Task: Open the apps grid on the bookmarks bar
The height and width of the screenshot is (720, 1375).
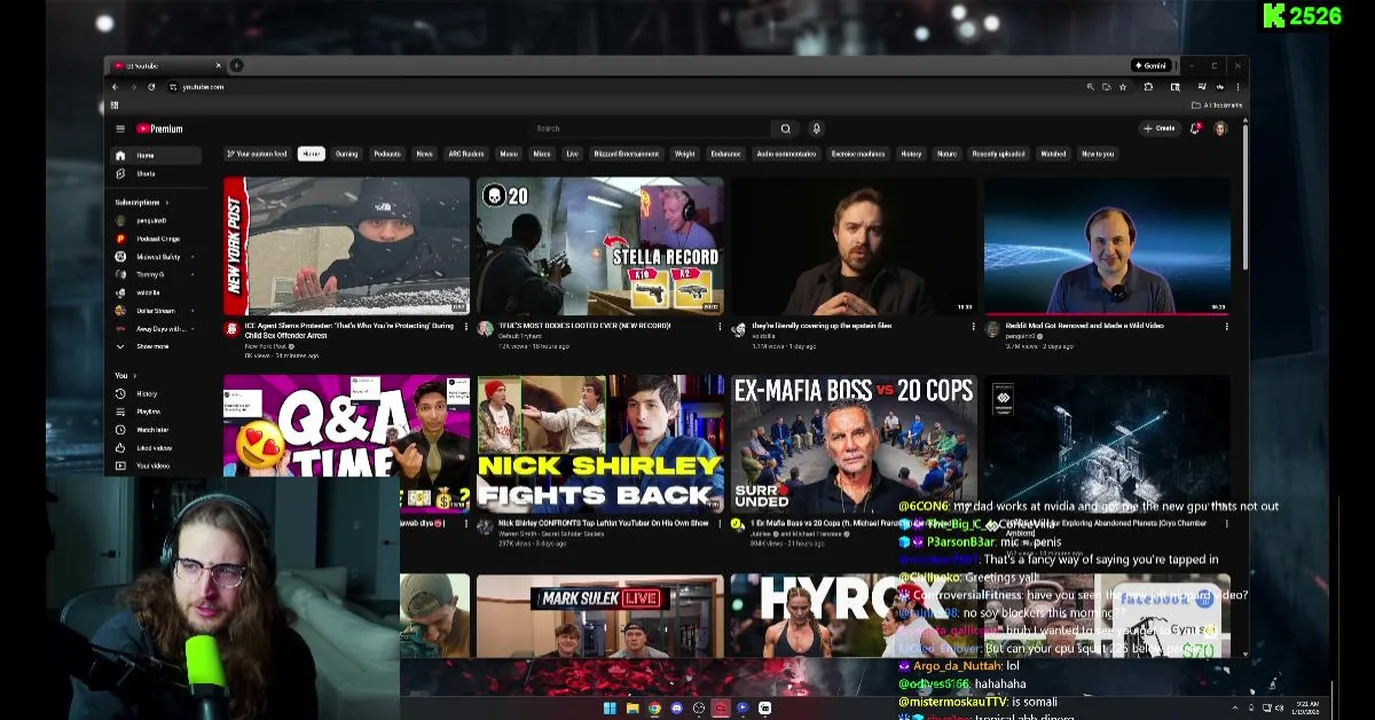Action: (x=115, y=105)
